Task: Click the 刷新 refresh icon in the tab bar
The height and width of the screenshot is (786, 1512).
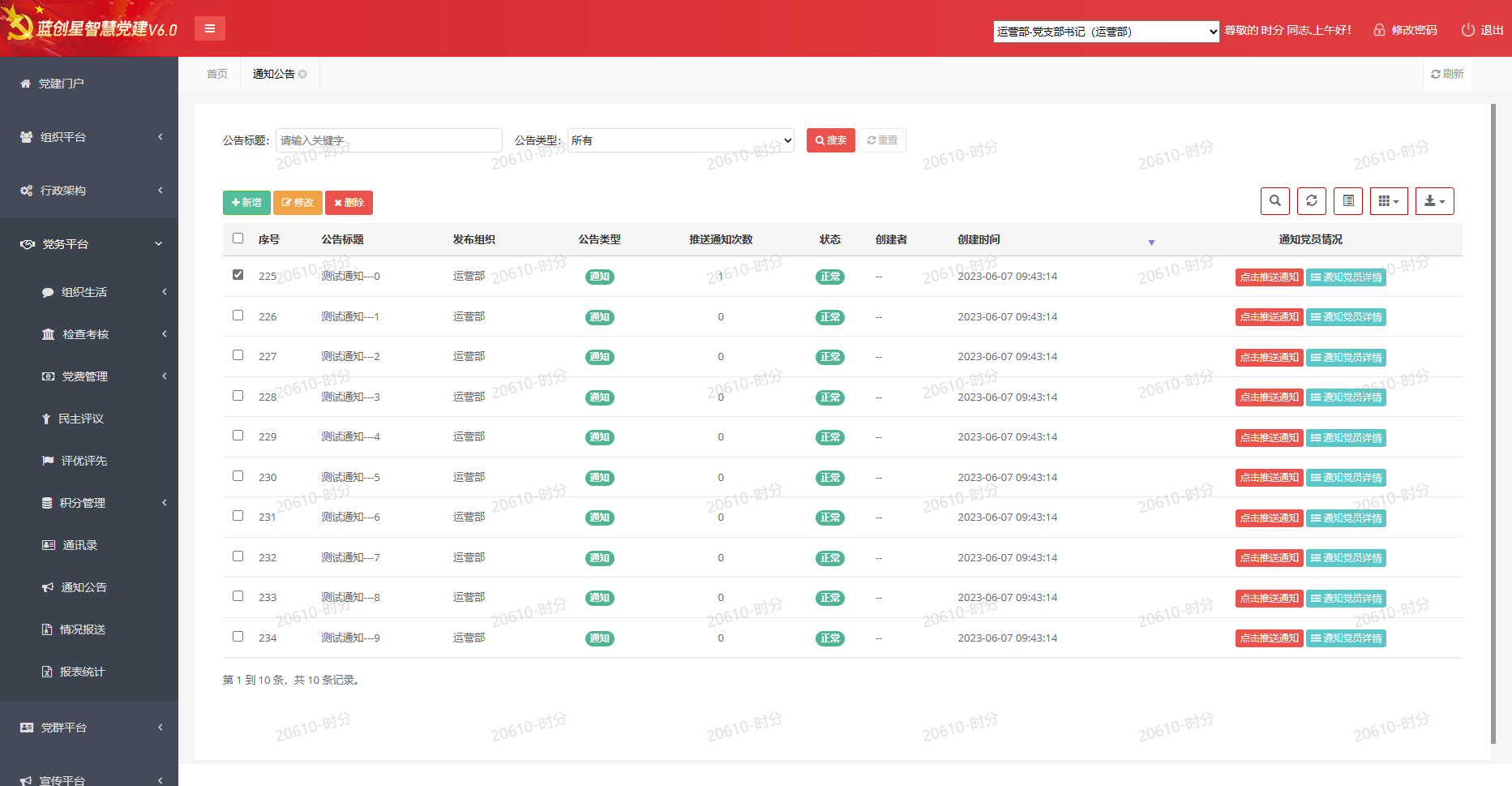Action: 1436,74
